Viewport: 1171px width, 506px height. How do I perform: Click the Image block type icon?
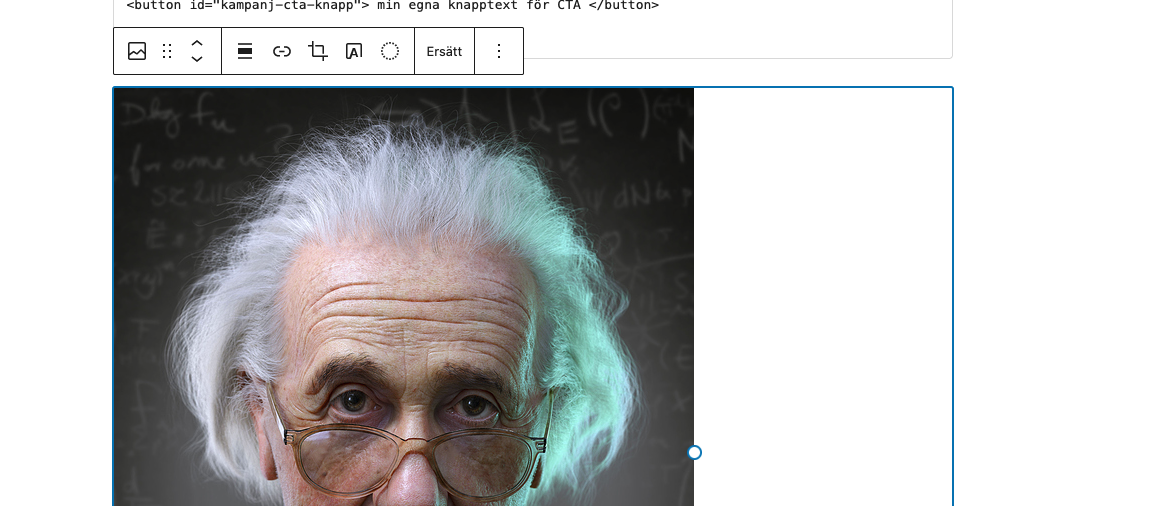coord(137,51)
